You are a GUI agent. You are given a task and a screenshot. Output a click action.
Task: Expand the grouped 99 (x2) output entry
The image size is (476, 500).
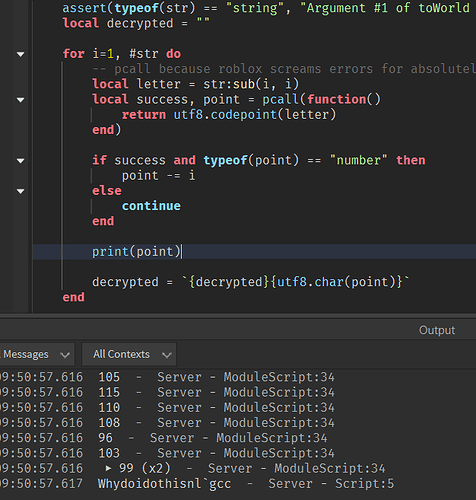[x=108, y=468]
